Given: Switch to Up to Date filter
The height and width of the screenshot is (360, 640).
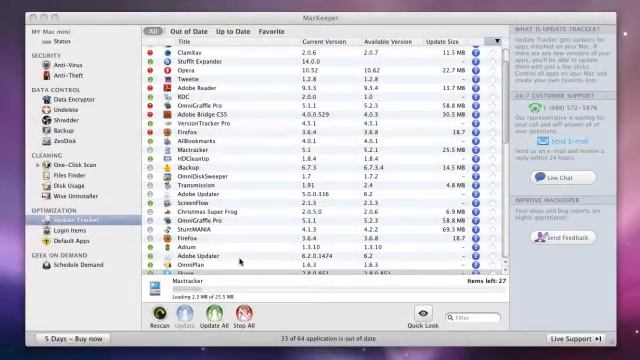Looking at the screenshot, I should pyautogui.click(x=233, y=31).
